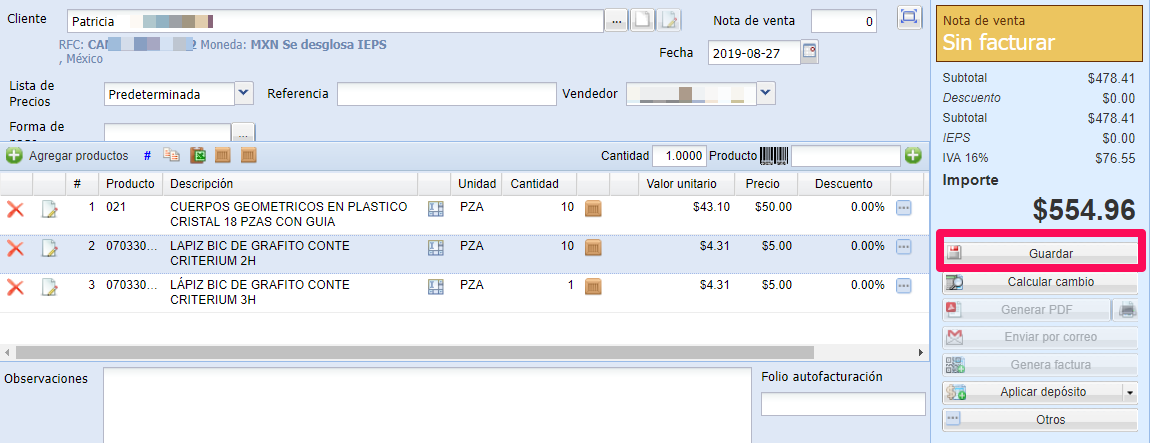Viewport: 1150px width, 443px height.
Task: Click the fullscreen expand icon near Nota de venta
Action: pos(908,17)
